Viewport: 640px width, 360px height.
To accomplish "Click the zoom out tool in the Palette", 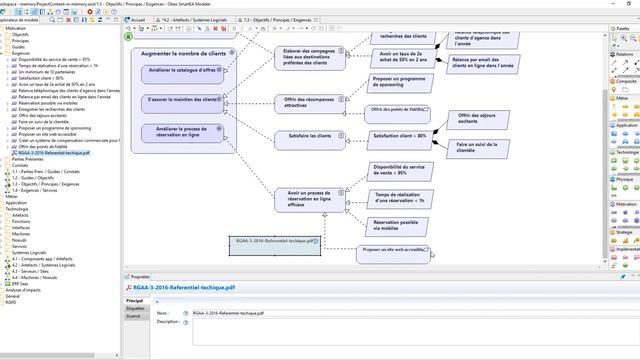I will 633,38.
